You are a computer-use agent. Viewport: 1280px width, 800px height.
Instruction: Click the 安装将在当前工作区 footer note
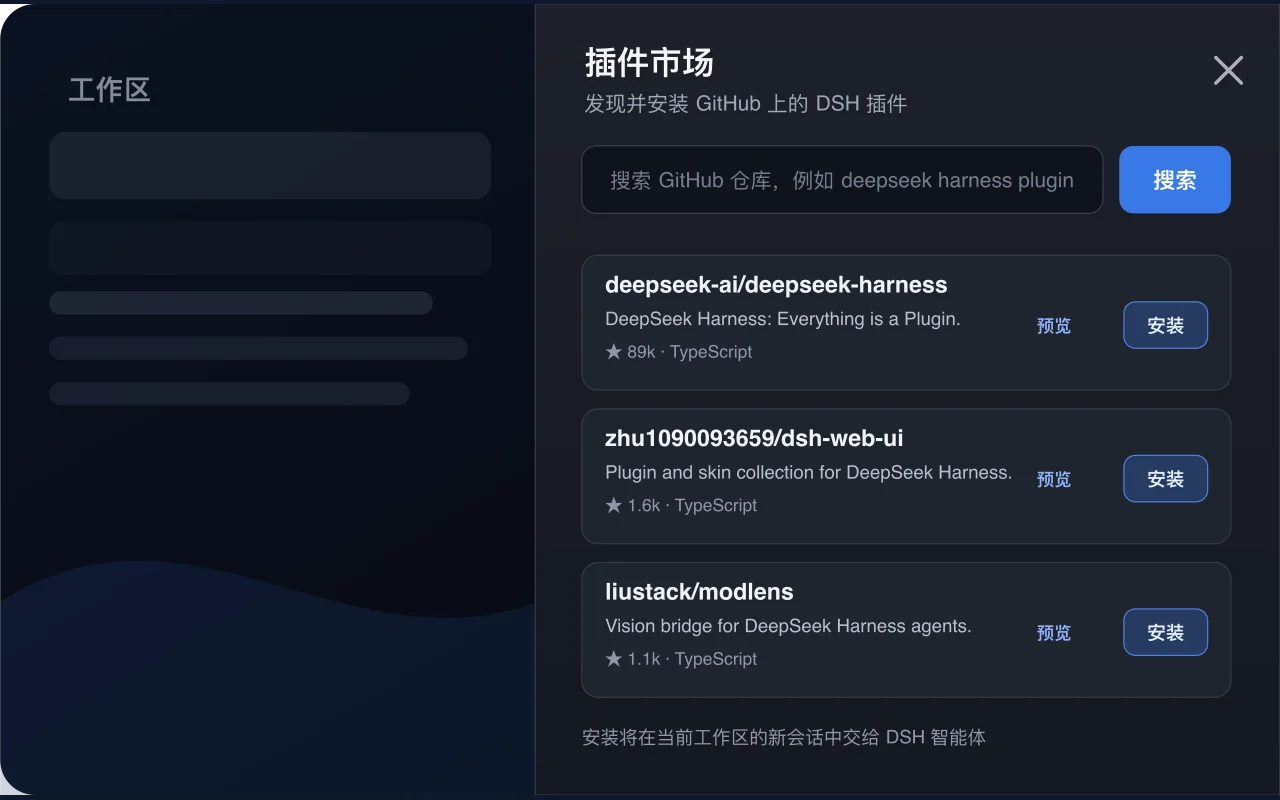(784, 738)
